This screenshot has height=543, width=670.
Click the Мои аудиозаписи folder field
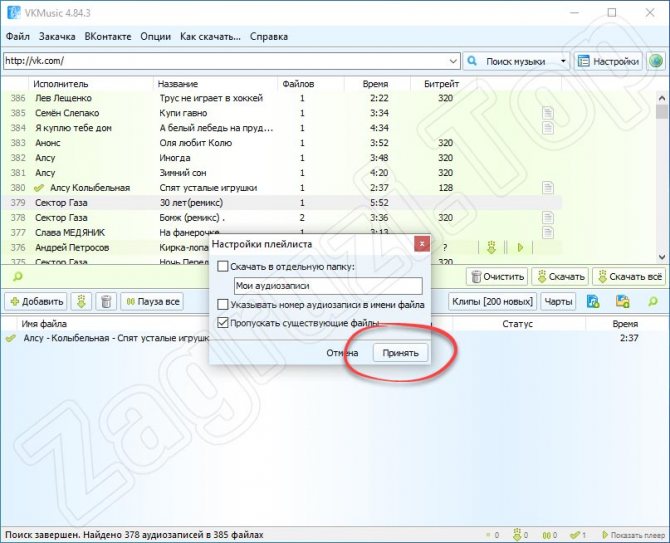point(328,286)
